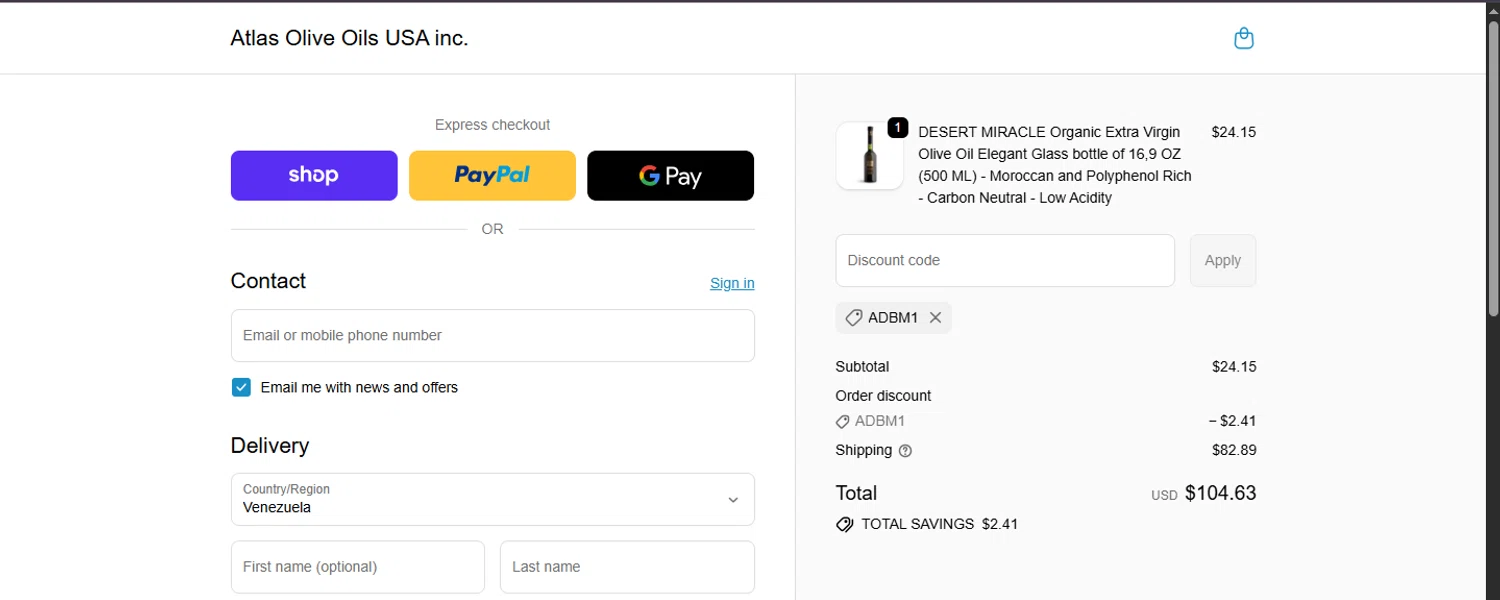Click the $104.63 total amount
Image resolution: width=1500 pixels, height=600 pixels.
click(1220, 493)
